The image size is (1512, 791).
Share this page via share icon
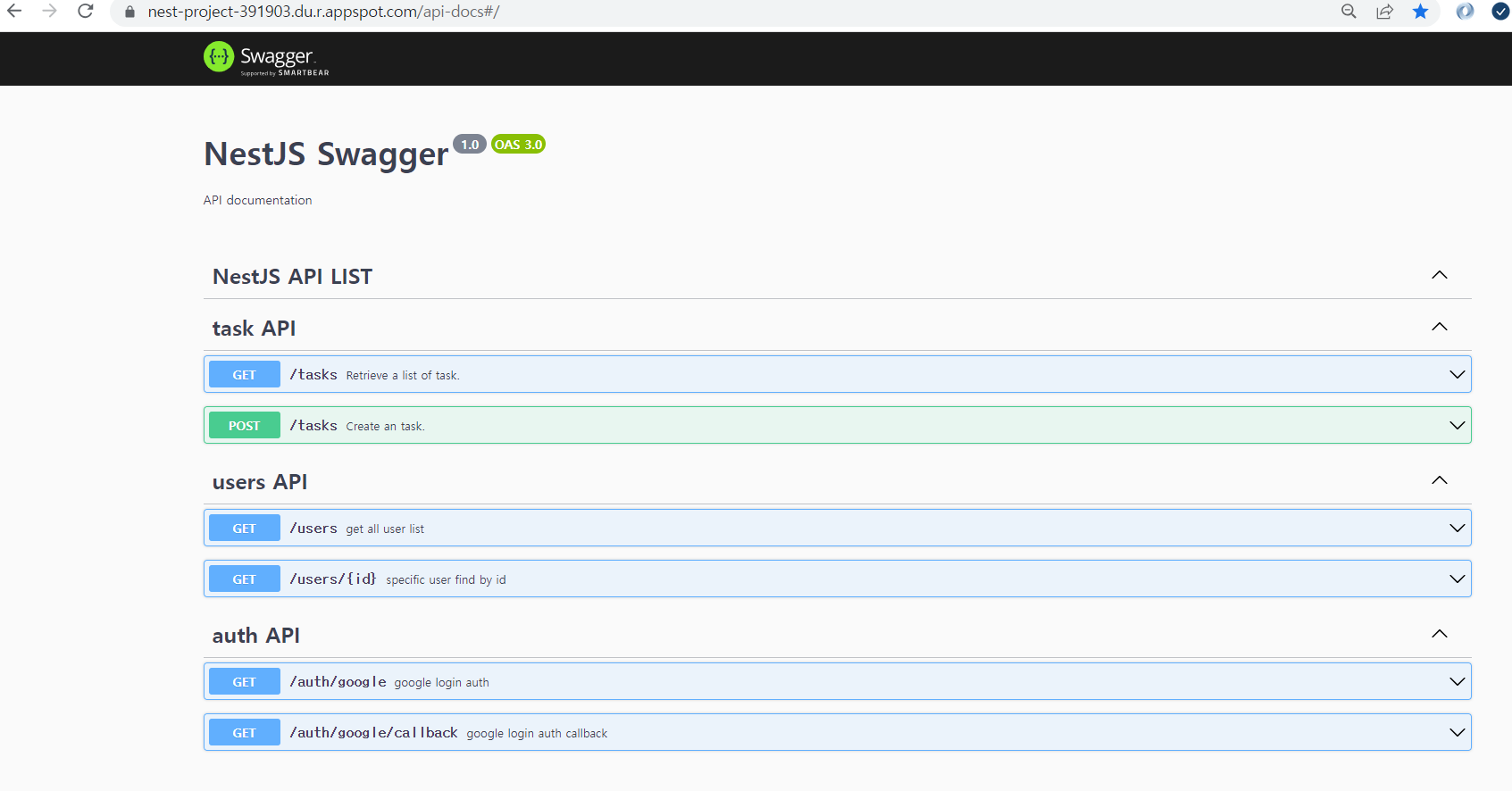click(x=1384, y=12)
